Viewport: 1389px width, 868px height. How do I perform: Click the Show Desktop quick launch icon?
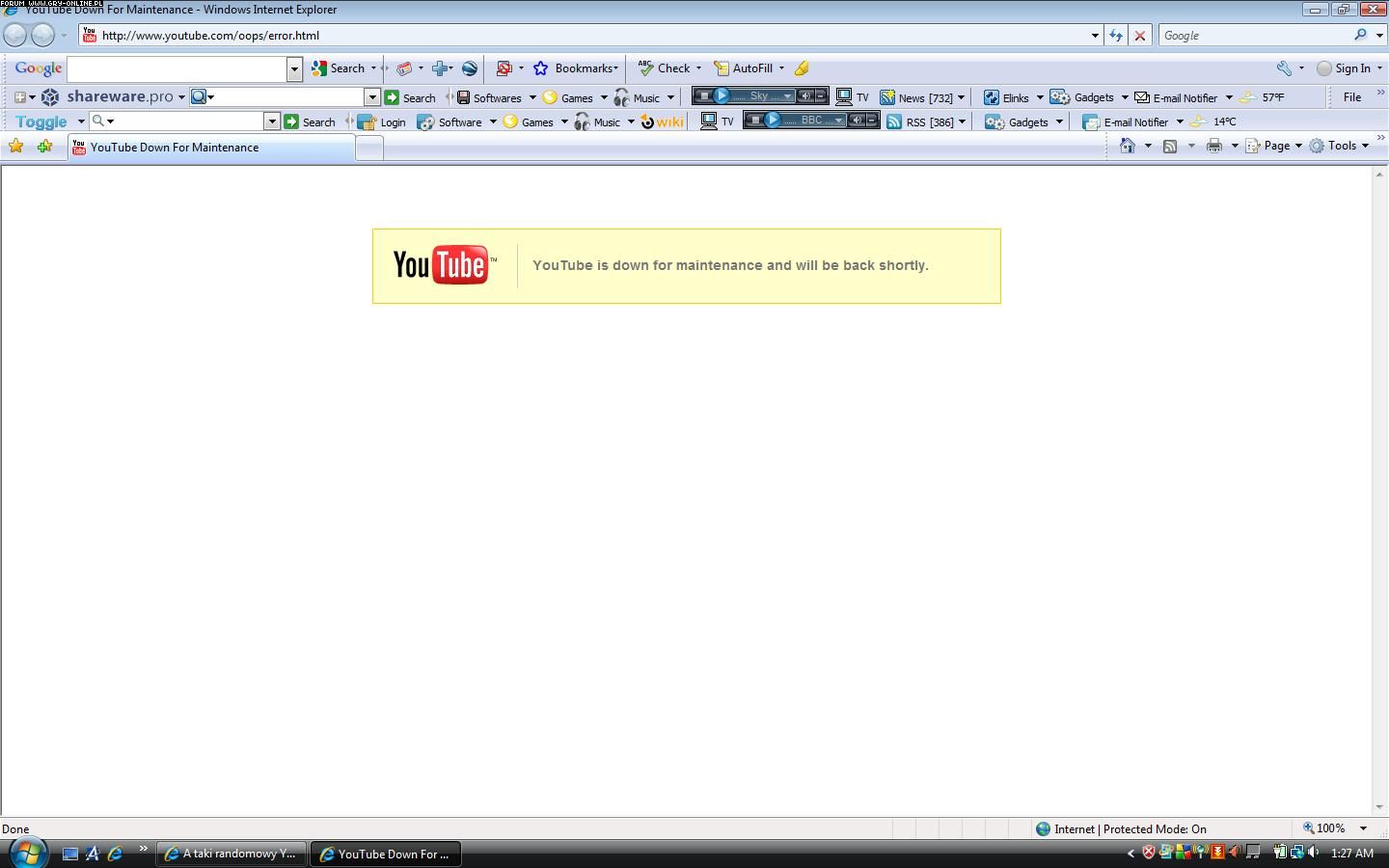[69, 854]
